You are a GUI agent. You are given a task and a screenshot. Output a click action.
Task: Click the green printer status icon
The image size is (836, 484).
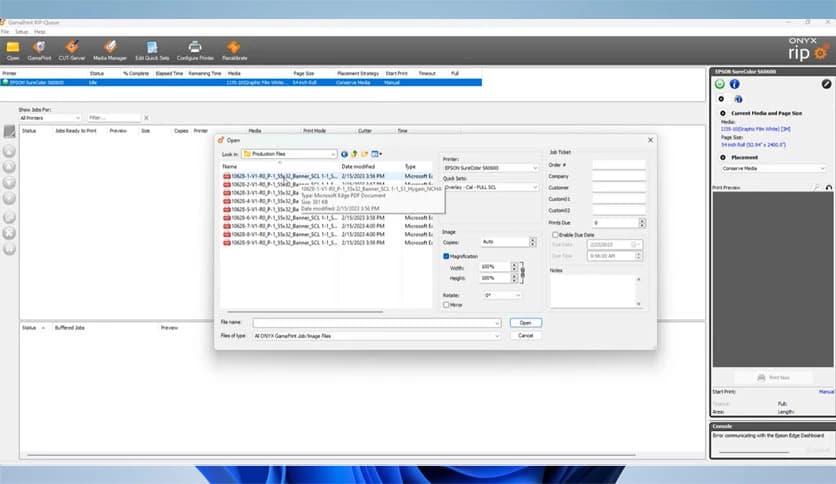(x=720, y=84)
